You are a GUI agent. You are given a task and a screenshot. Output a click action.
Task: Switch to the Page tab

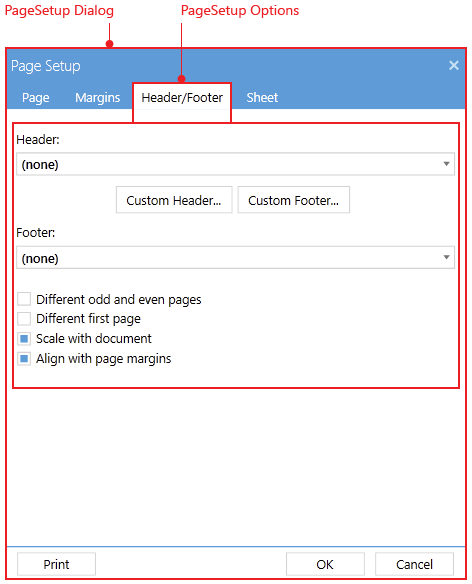pyautogui.click(x=36, y=98)
